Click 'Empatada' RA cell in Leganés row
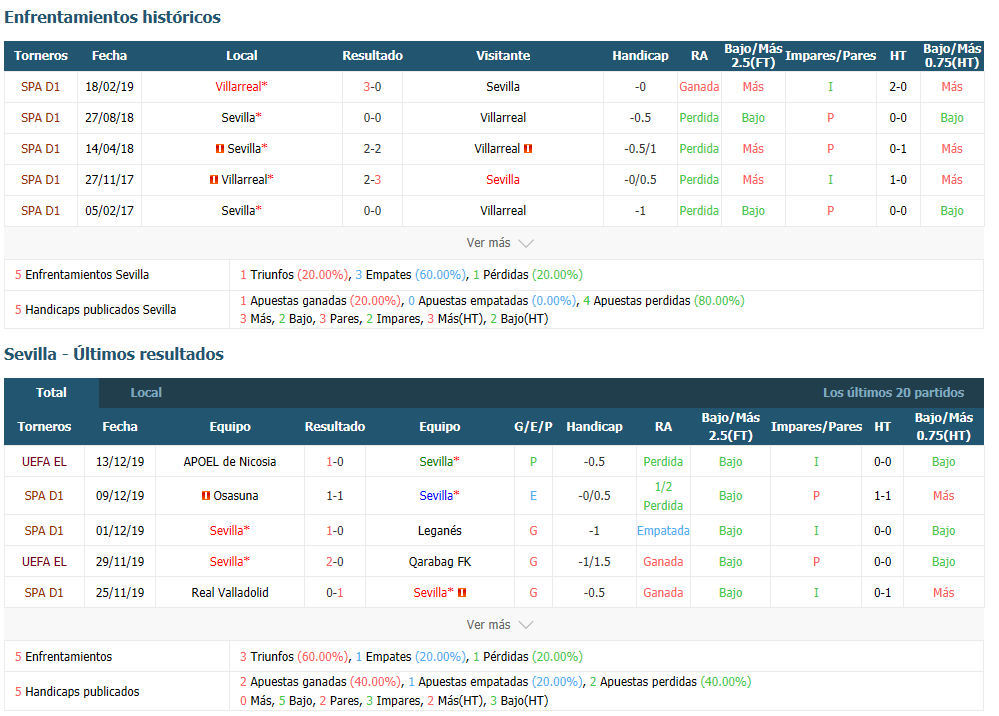Viewport: 999px width, 716px height. (663, 531)
